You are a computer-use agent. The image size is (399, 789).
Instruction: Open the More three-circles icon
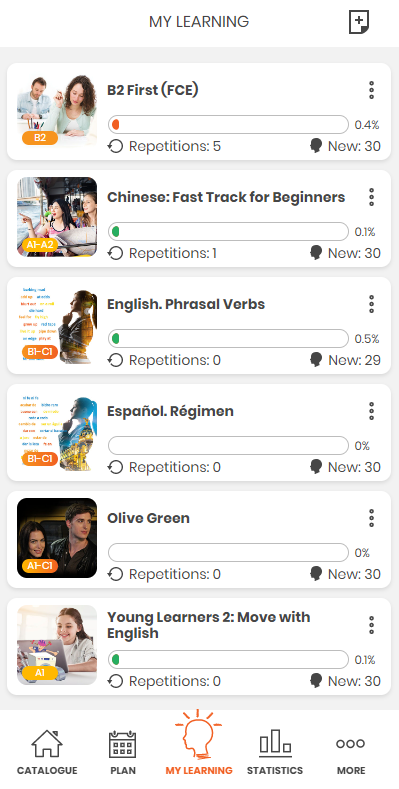pos(351,744)
